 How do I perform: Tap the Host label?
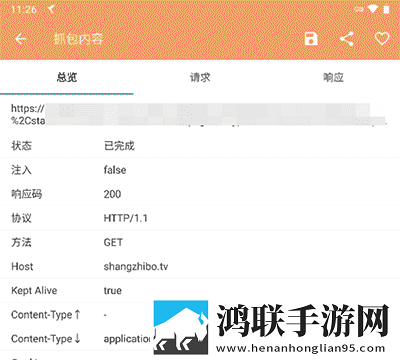coord(22,266)
